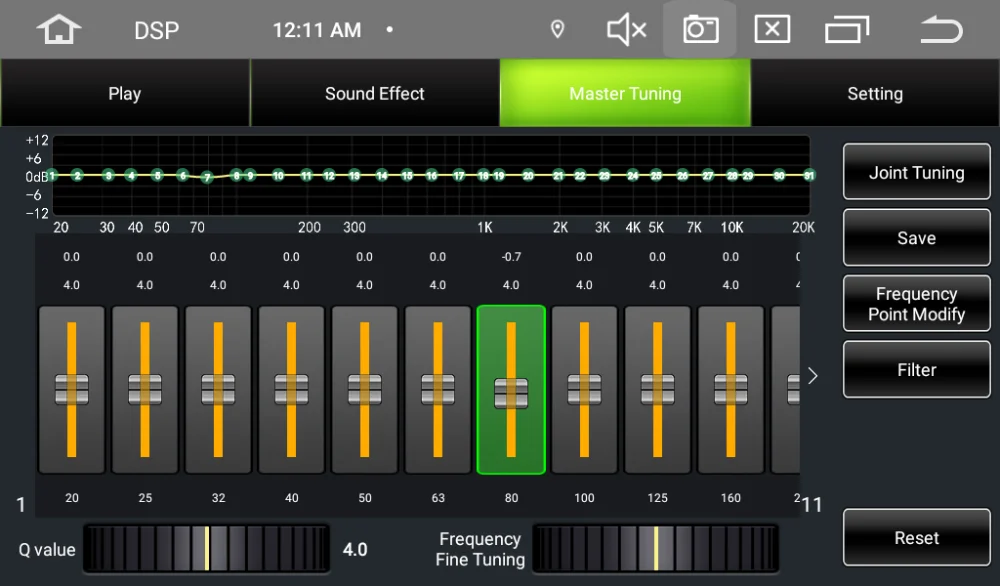The width and height of the screenshot is (1000, 586).
Task: Switch to the Play tab
Action: pyautogui.click(x=124, y=93)
